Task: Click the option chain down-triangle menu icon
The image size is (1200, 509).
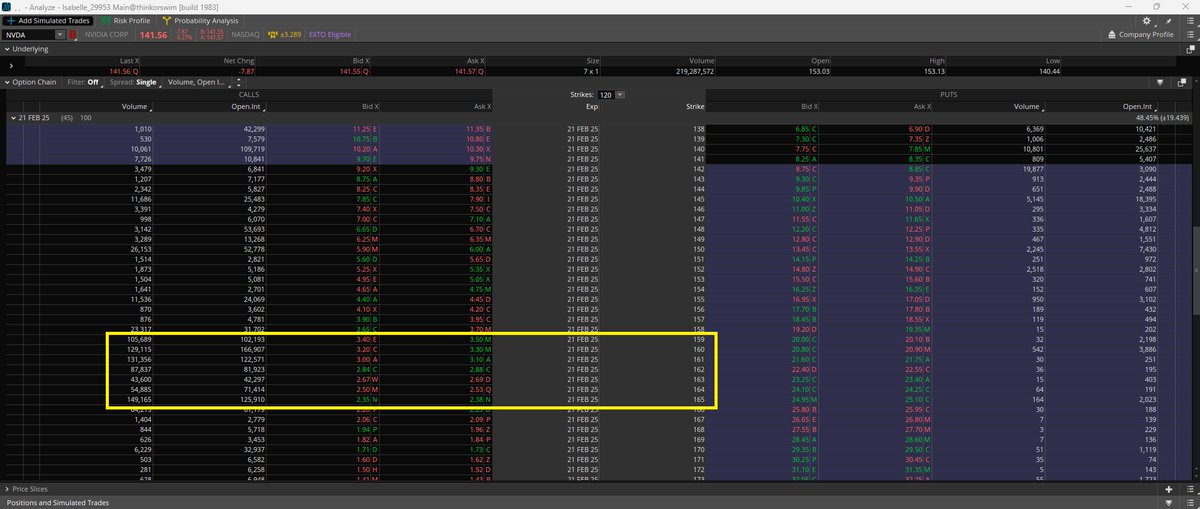Action: pyautogui.click(x=1160, y=82)
